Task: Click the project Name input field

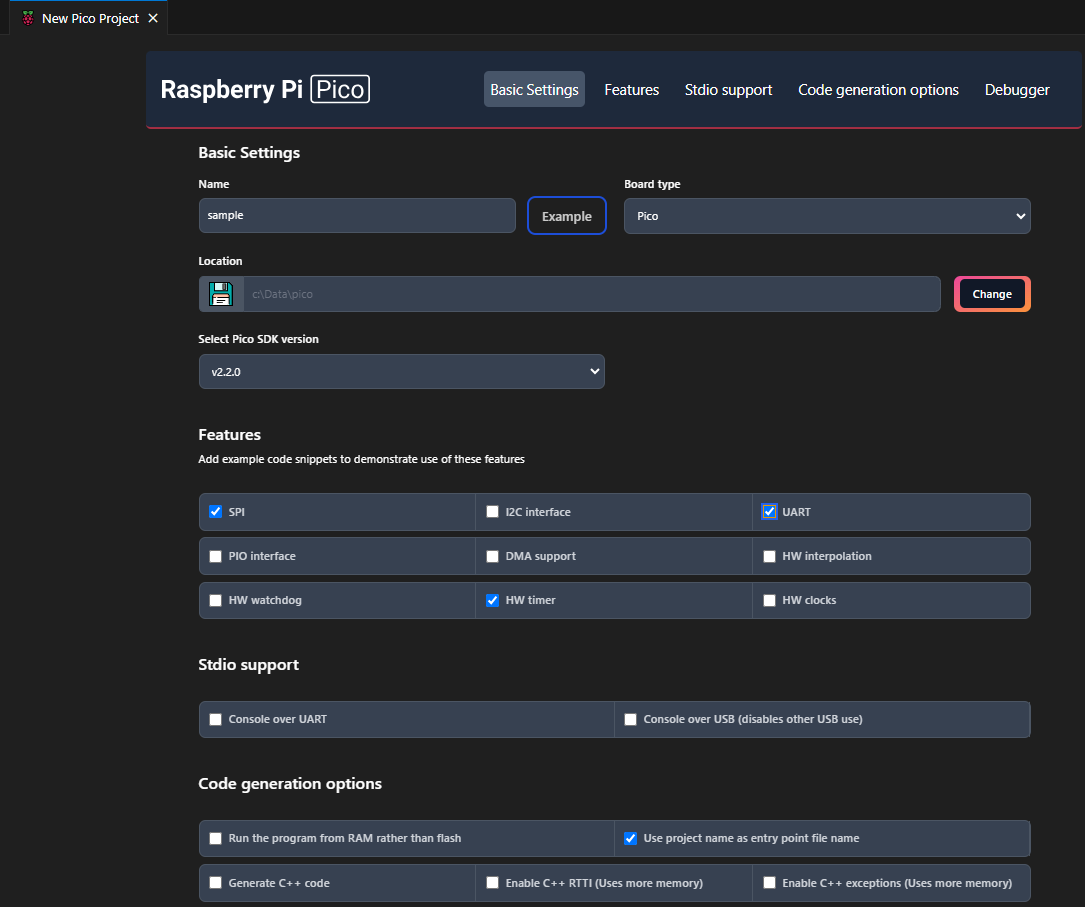Action: click(357, 215)
